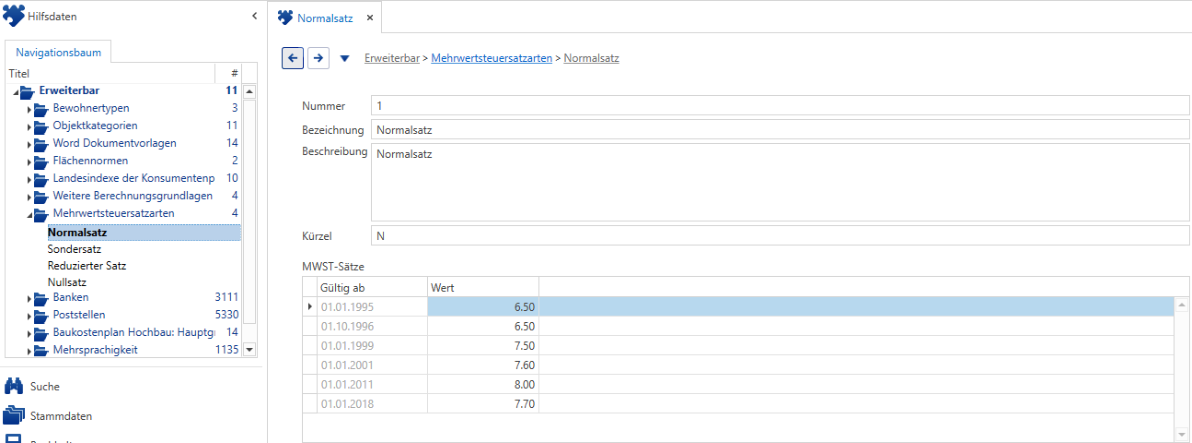Viewport: 1192px width, 443px height.
Task: Select the 01.01.1995 date cell
Action: click(x=372, y=306)
